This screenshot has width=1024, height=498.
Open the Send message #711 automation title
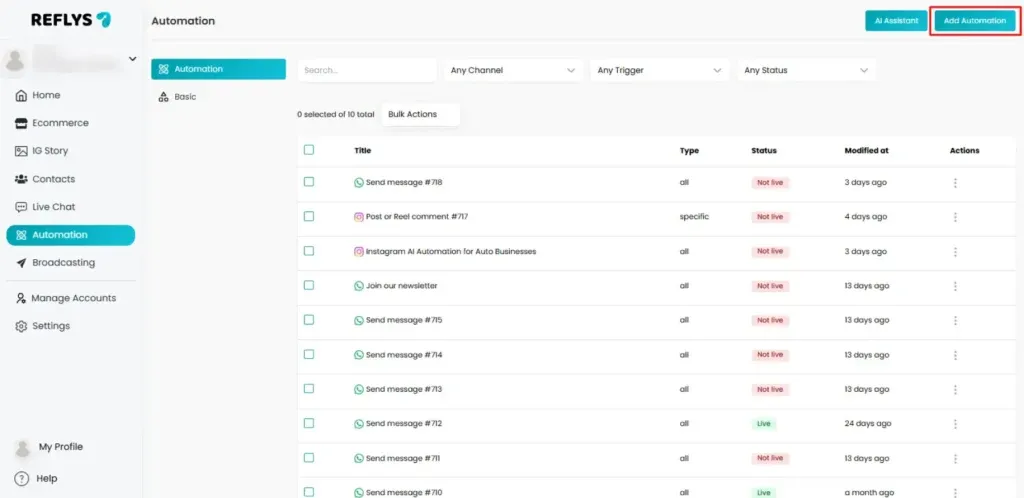pos(403,458)
